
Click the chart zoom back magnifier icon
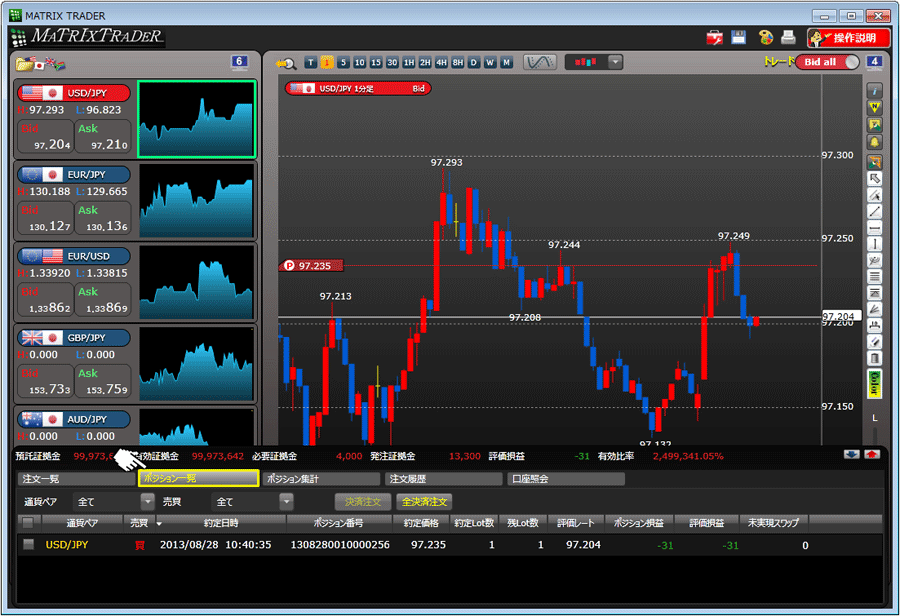286,63
